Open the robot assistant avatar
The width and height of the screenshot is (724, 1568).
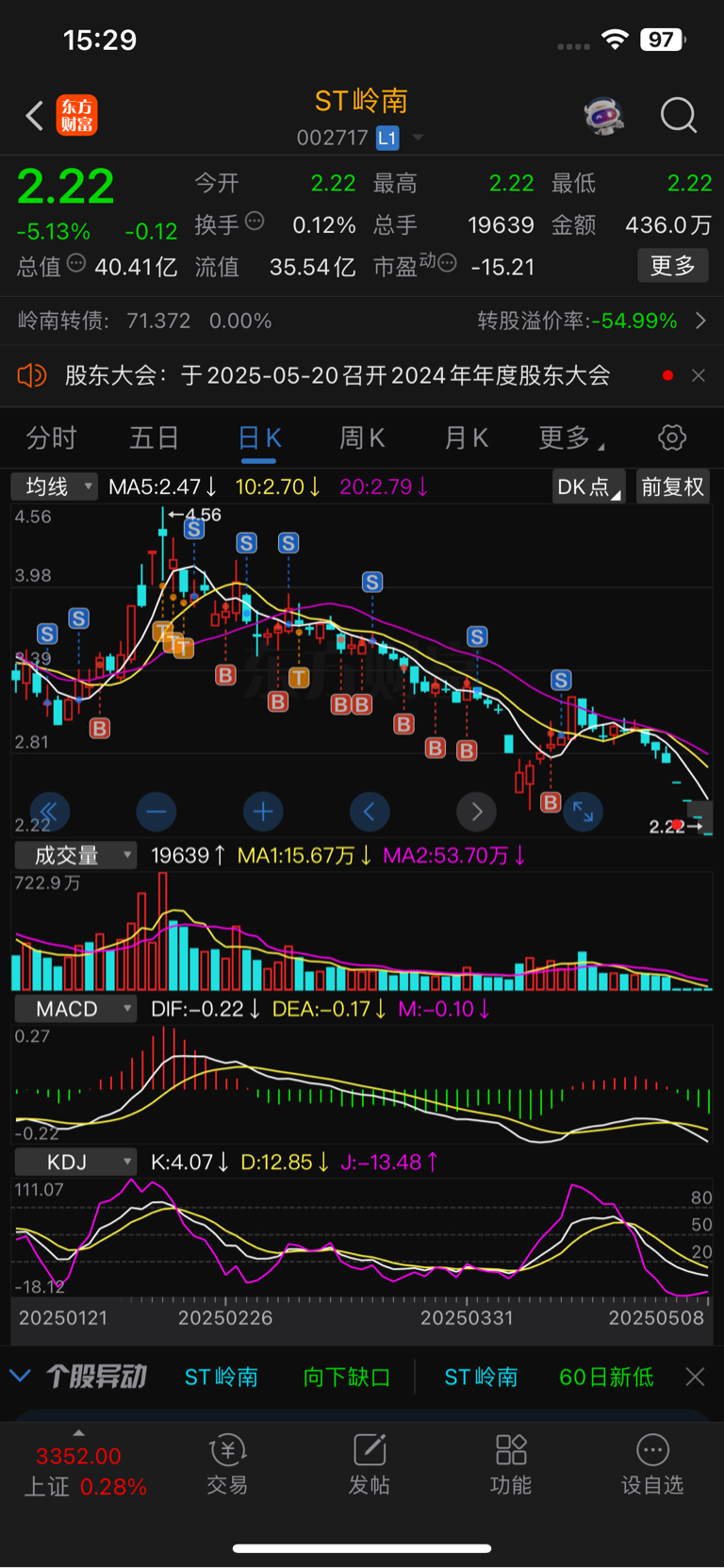click(x=603, y=115)
